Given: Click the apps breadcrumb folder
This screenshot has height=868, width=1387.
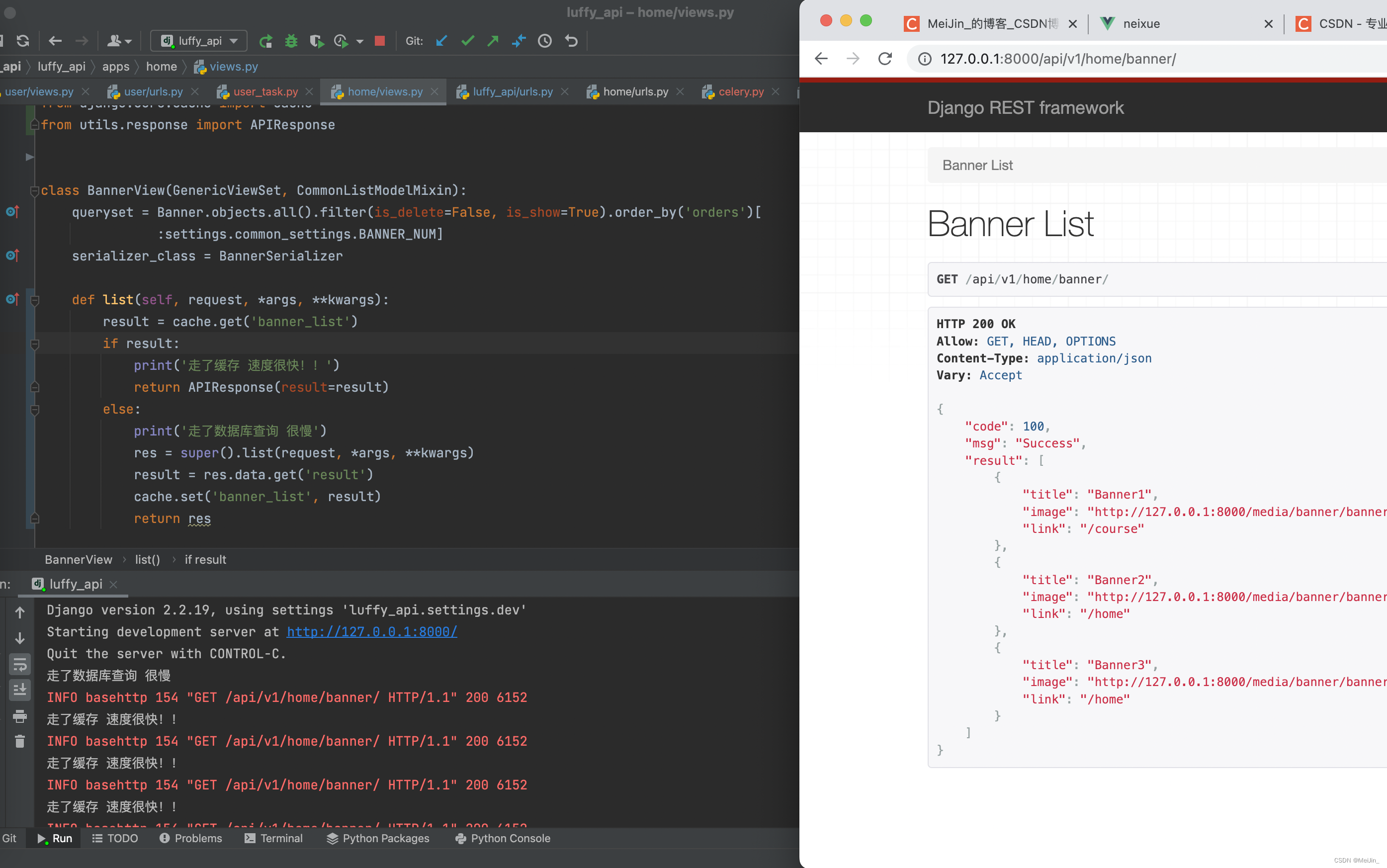Looking at the screenshot, I should [116, 67].
